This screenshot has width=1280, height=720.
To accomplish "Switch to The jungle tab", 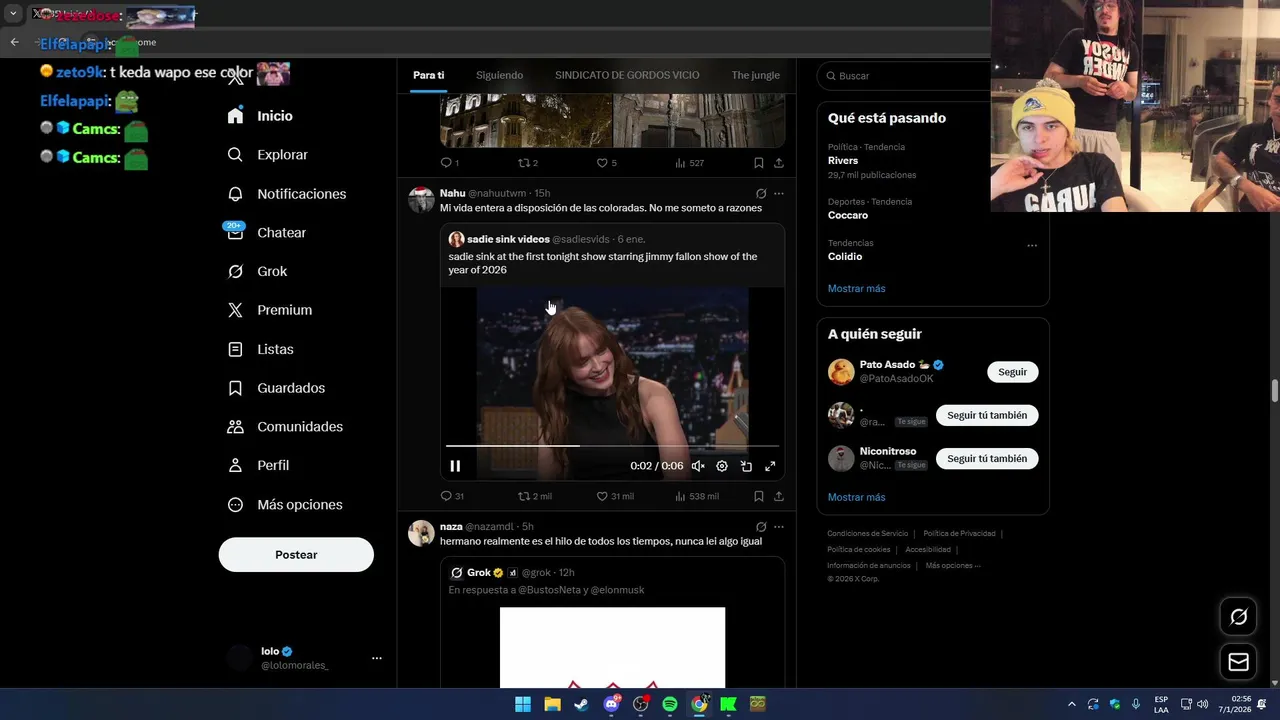I will [x=755, y=75].
